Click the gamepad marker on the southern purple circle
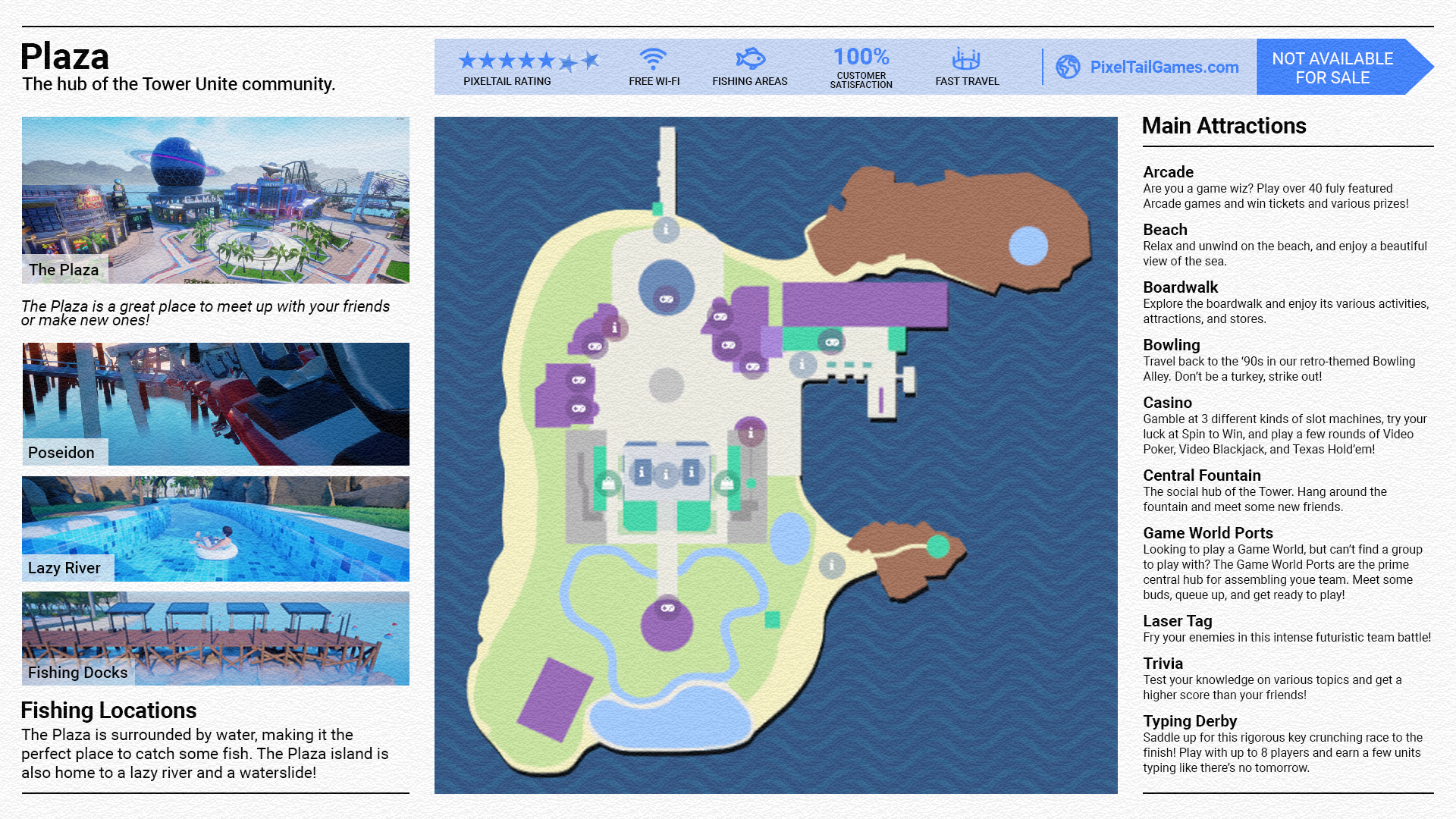Screen dimensions: 1456x819 coord(667,608)
